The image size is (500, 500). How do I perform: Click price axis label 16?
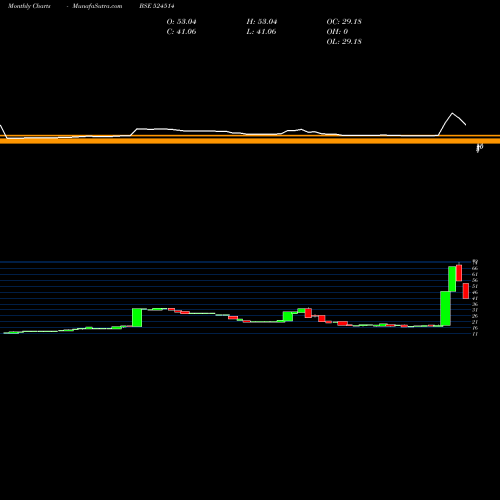pos(475,328)
